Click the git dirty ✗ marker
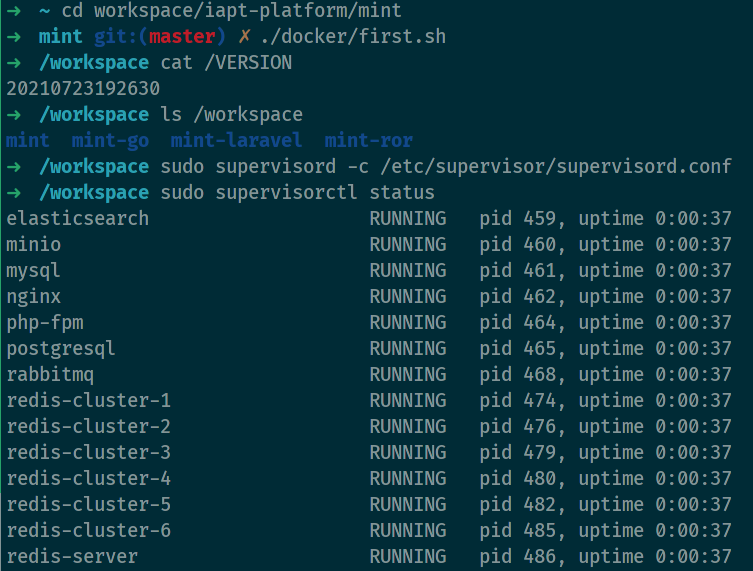The width and height of the screenshot is (753, 571). tap(243, 37)
